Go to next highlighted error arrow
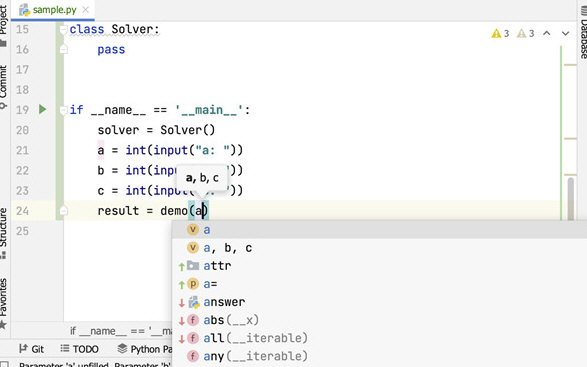 [x=565, y=33]
